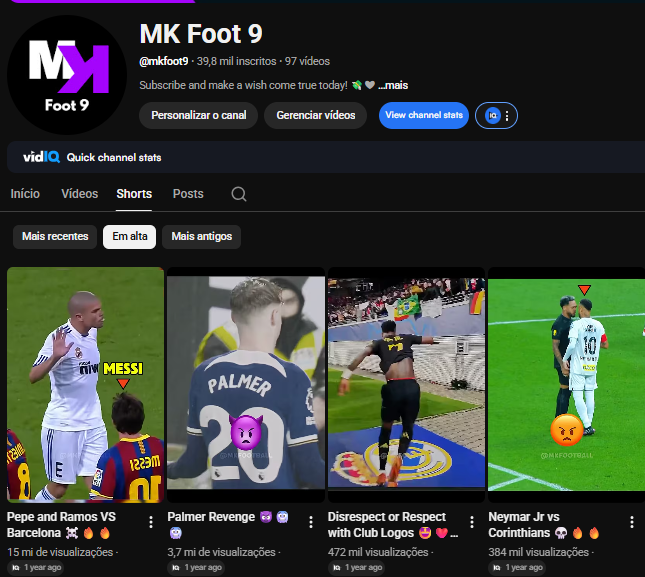The image size is (645, 577).
Task: Switch to the Início tab
Action: [x=25, y=194]
